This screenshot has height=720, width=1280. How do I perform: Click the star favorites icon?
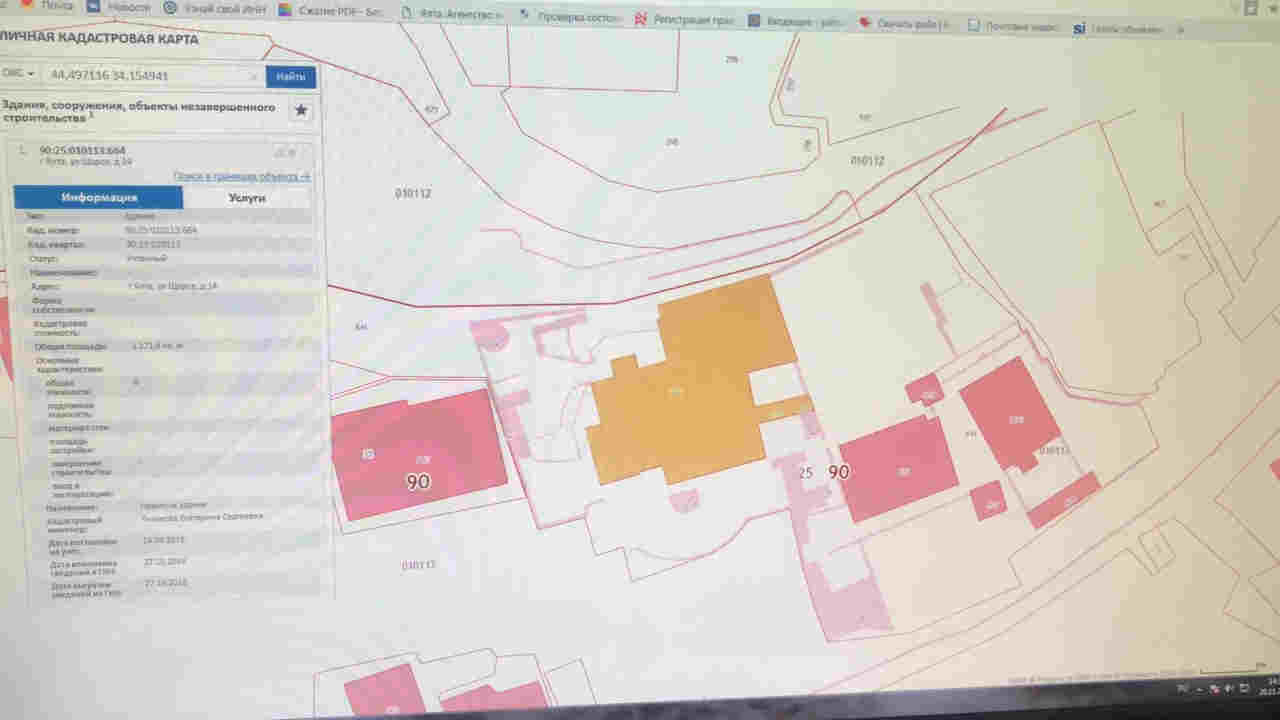point(301,110)
